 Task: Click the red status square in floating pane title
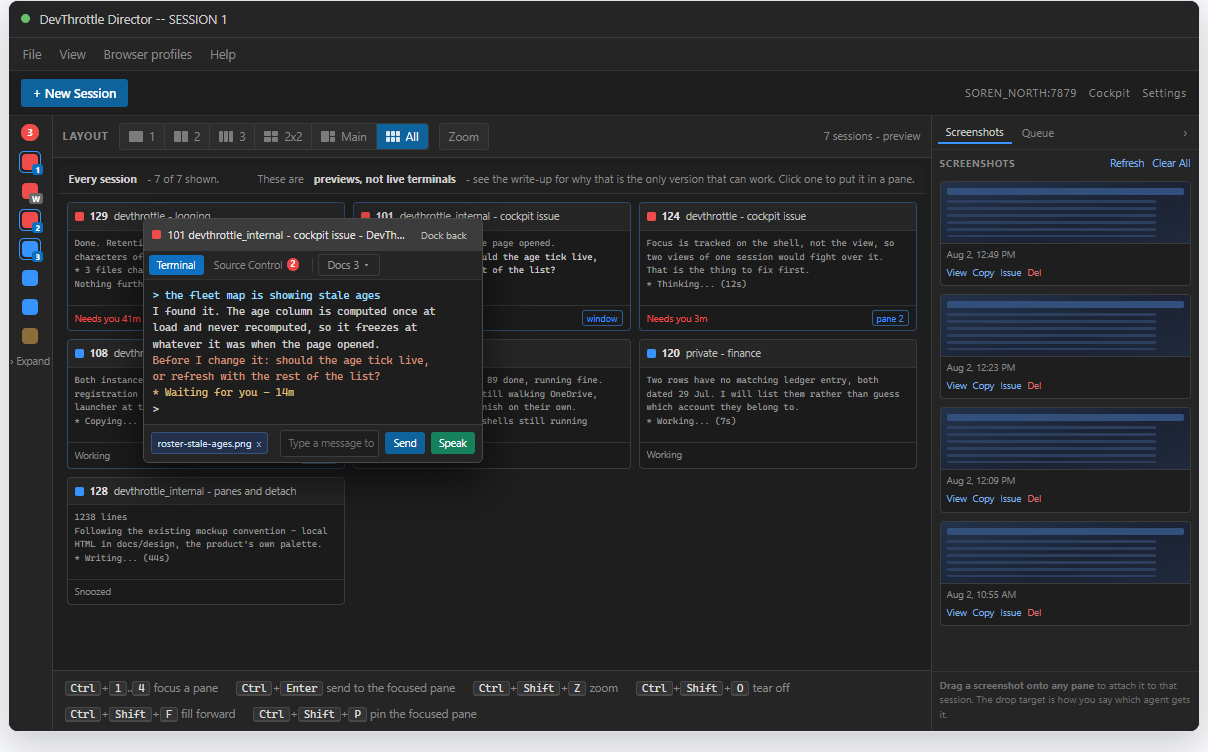[158, 235]
